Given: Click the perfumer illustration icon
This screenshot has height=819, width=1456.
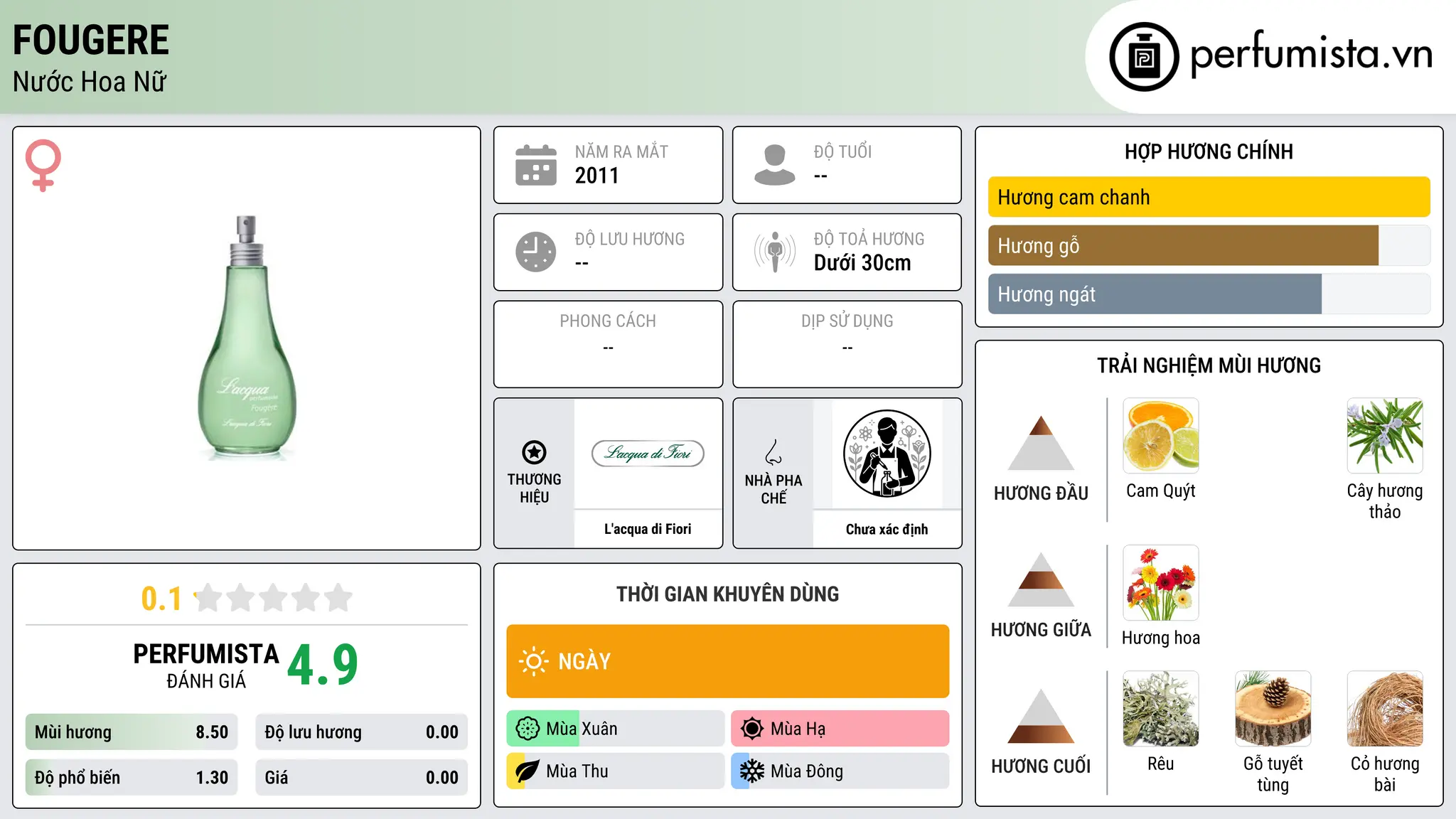Looking at the screenshot, I should 887,454.
